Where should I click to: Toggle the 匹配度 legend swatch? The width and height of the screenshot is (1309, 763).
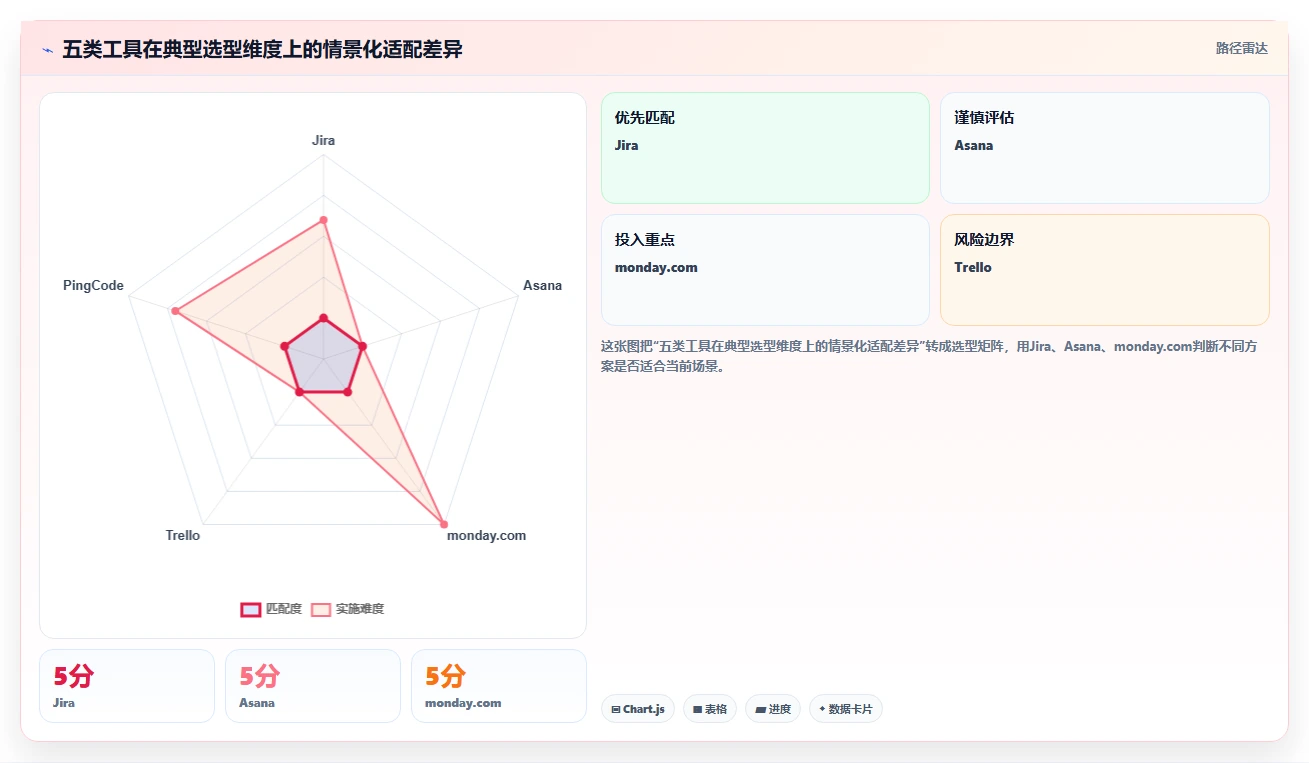250,609
